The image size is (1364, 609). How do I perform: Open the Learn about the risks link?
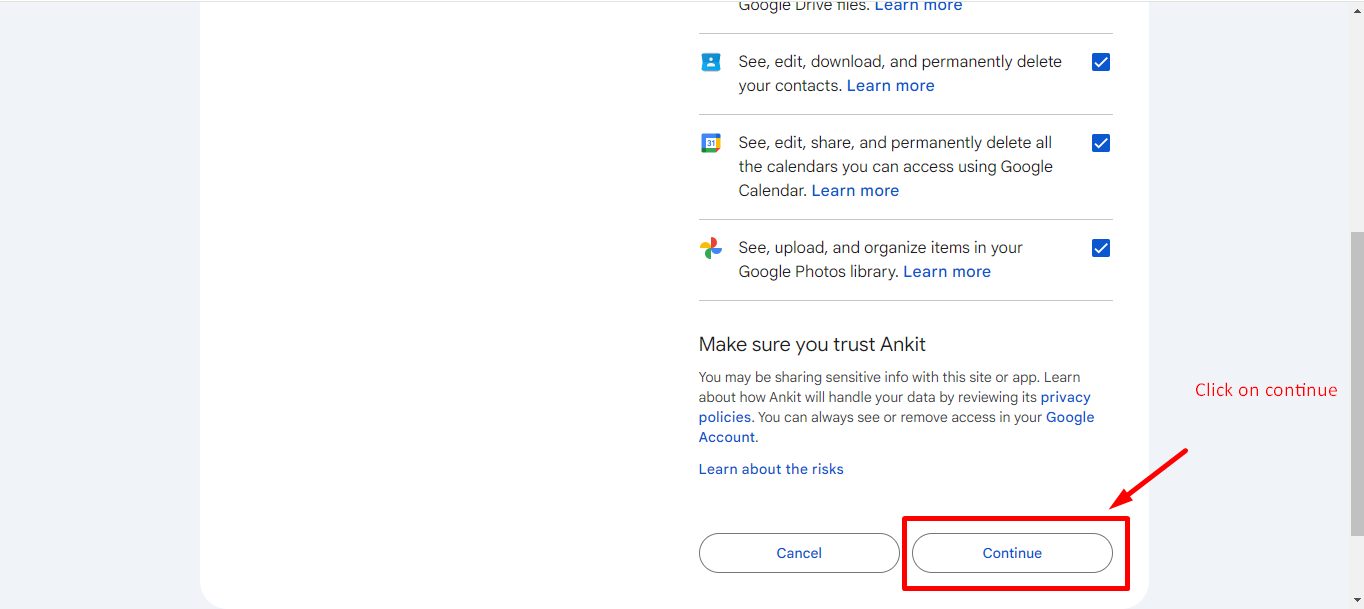[x=771, y=469]
